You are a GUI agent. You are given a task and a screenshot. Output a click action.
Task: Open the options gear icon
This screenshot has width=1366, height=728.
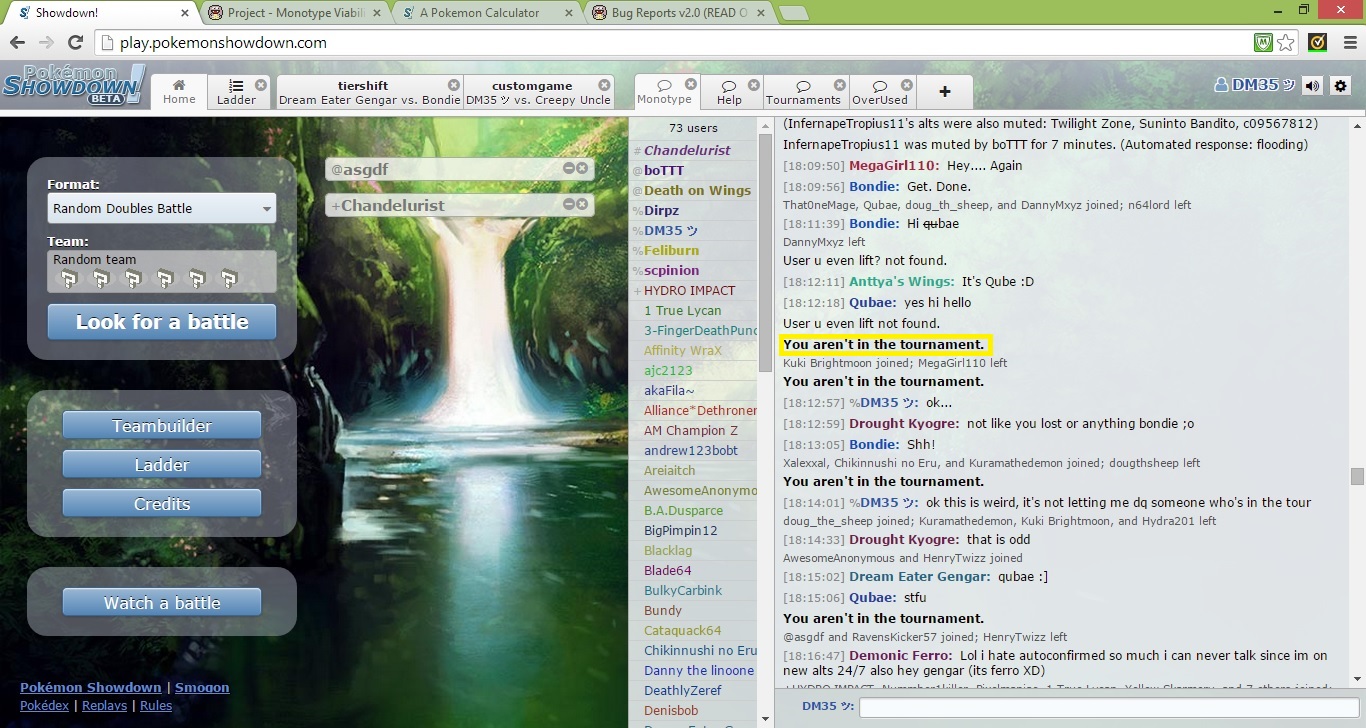coord(1341,86)
